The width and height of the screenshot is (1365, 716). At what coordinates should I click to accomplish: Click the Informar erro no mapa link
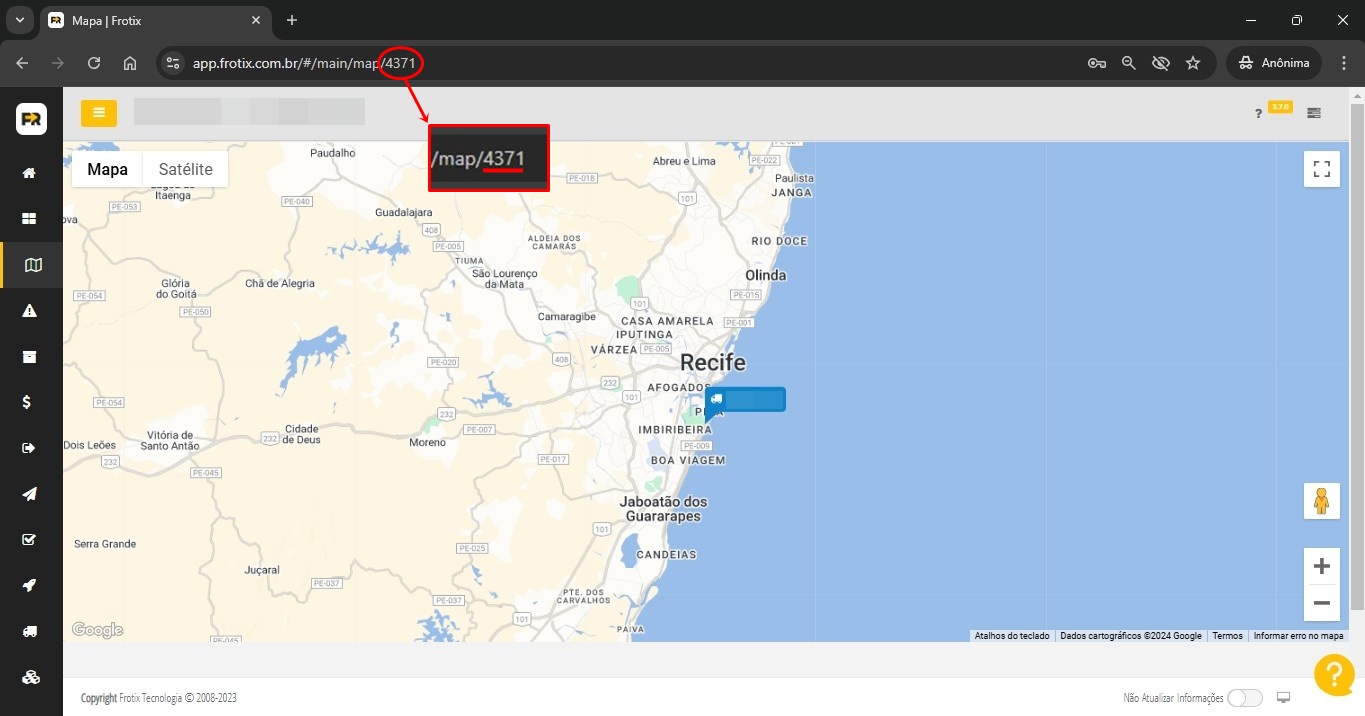[x=1298, y=636]
